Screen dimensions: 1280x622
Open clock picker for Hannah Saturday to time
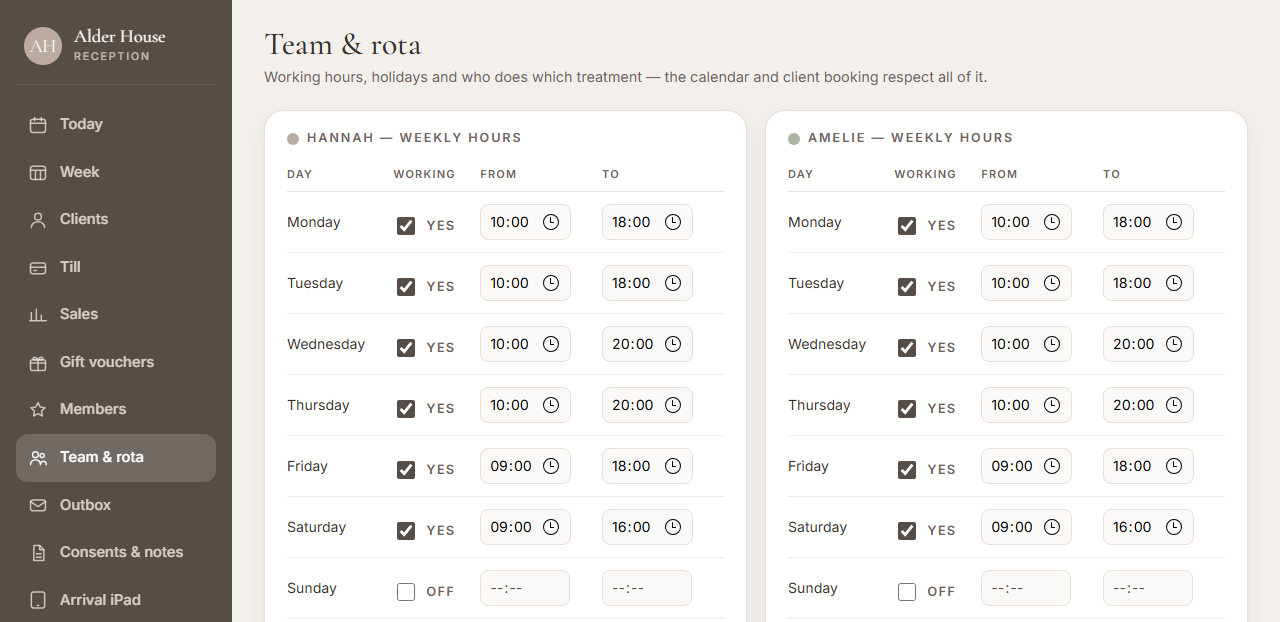click(673, 527)
